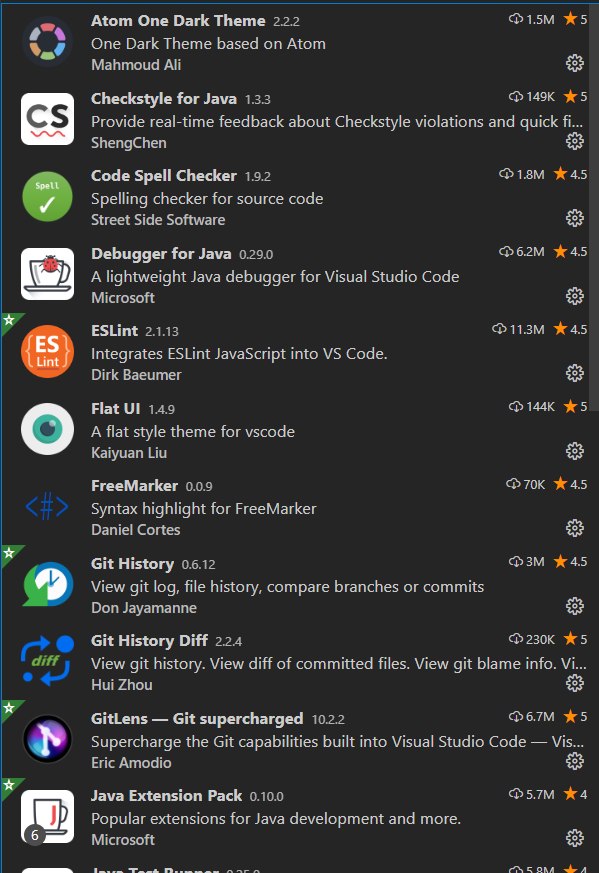Image resolution: width=599 pixels, height=873 pixels.
Task: Click the Checkstyle CS logo icon
Action: pyautogui.click(x=47, y=119)
